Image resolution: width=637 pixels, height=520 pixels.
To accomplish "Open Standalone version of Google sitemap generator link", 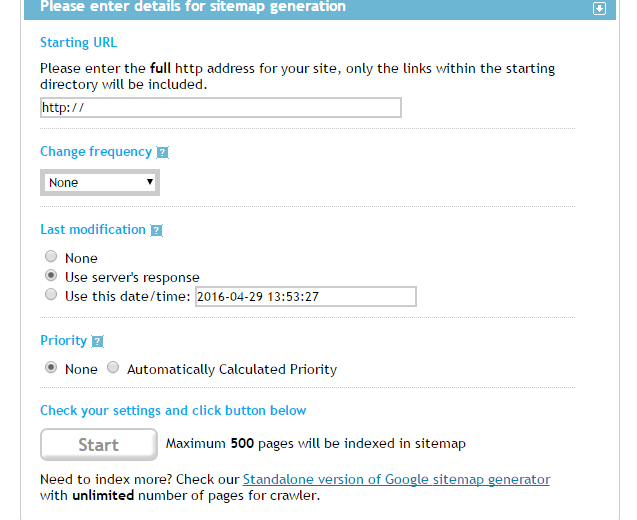I will pyautogui.click(x=396, y=479).
